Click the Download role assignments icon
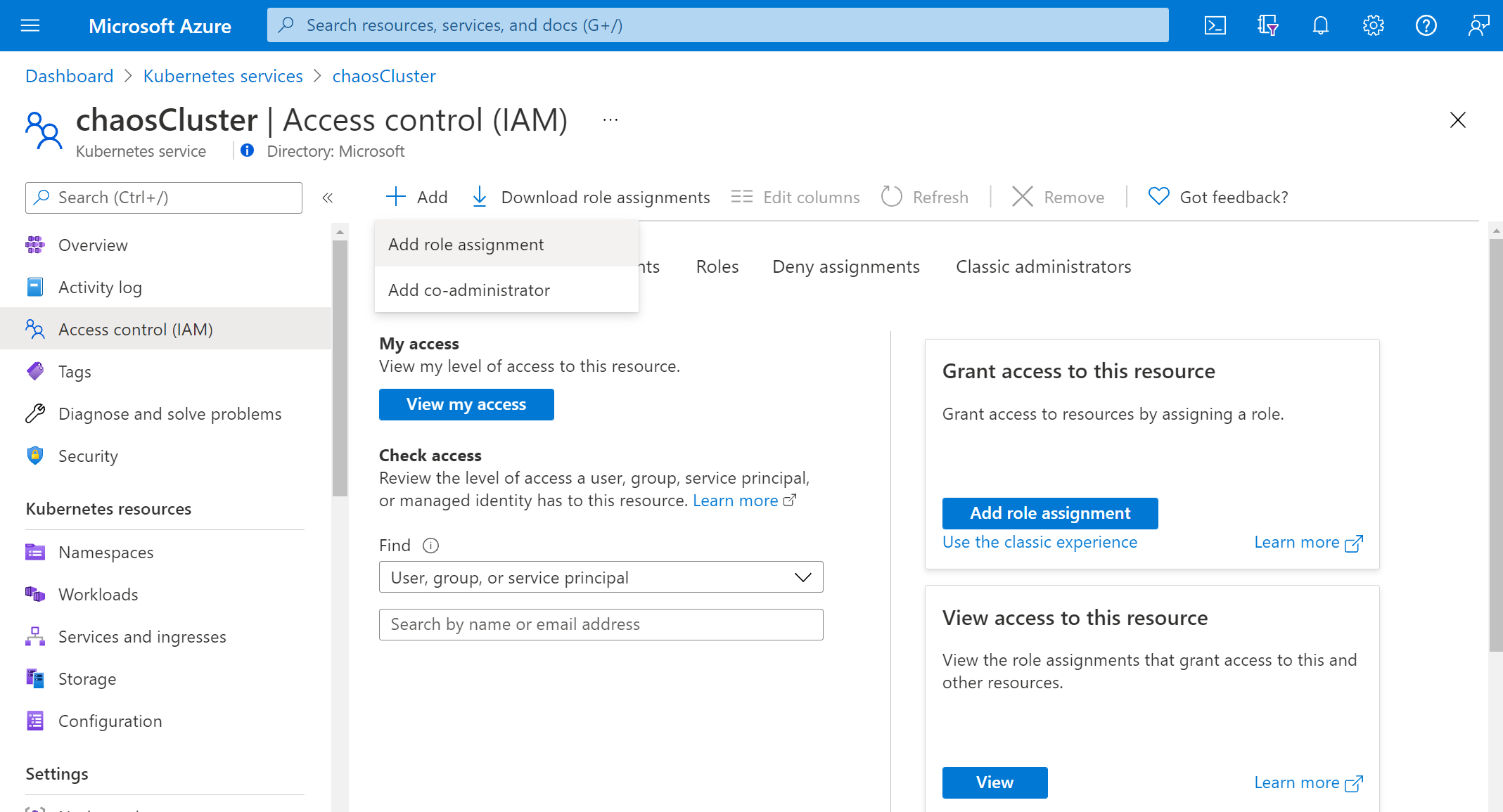1503x812 pixels. pos(481,197)
